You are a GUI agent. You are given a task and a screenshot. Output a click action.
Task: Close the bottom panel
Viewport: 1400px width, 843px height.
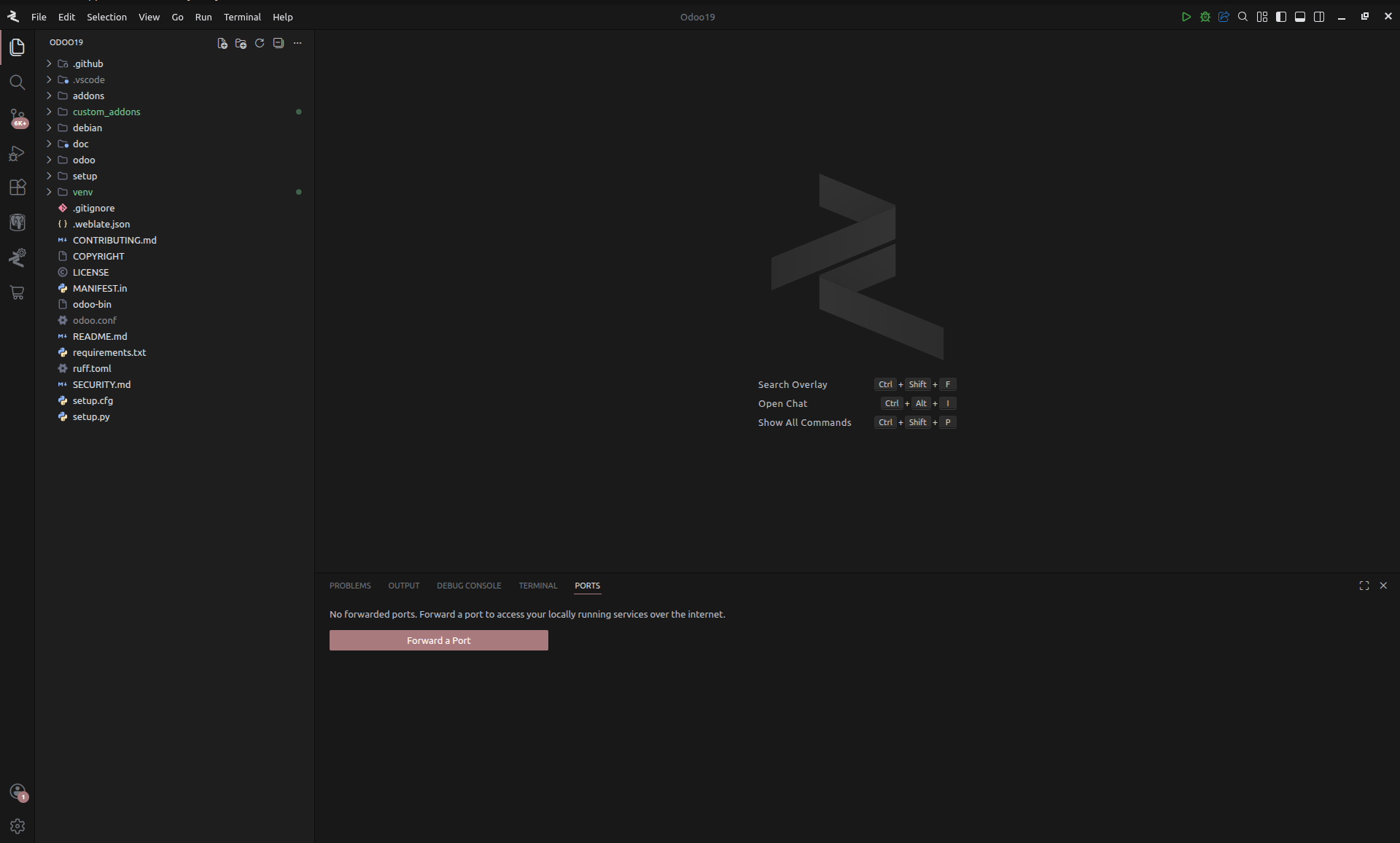point(1383,586)
